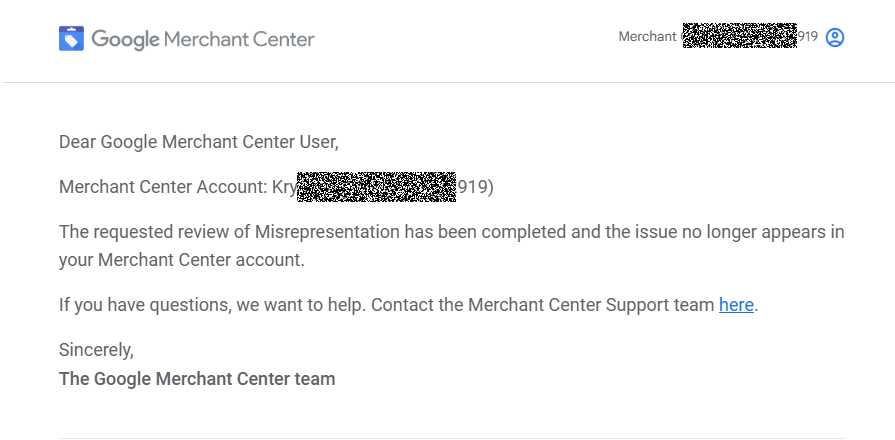Click the "your Merchant Center account." line
This screenshot has width=895, height=440.
(x=182, y=260)
